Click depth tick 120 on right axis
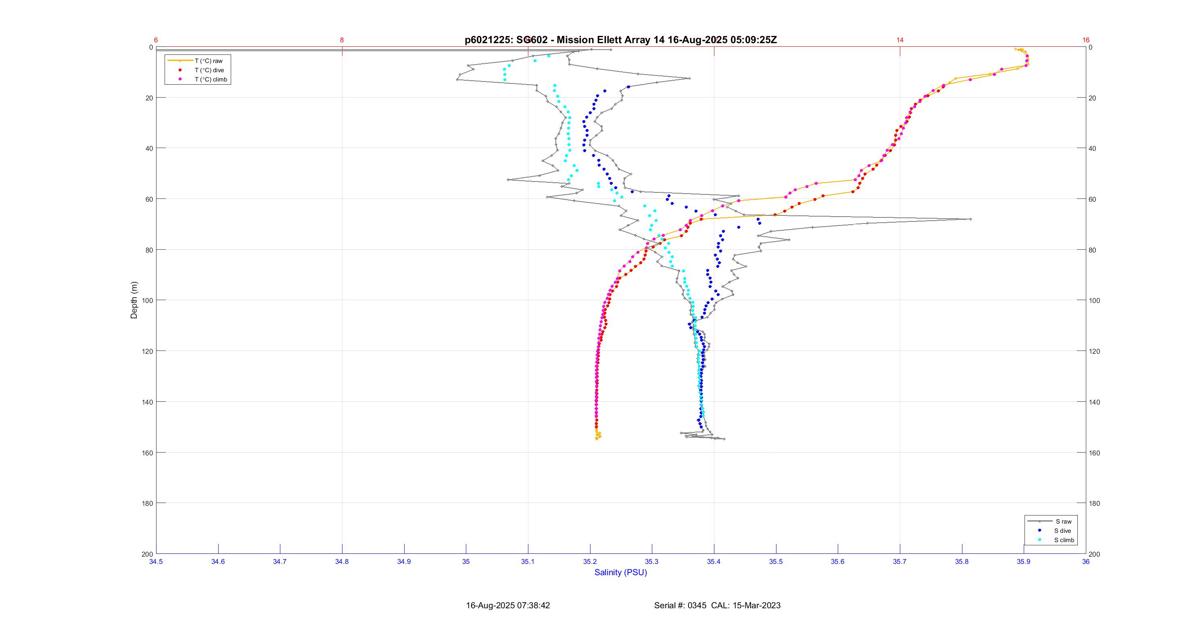Viewport: 1200px width, 622px height. (1096, 351)
